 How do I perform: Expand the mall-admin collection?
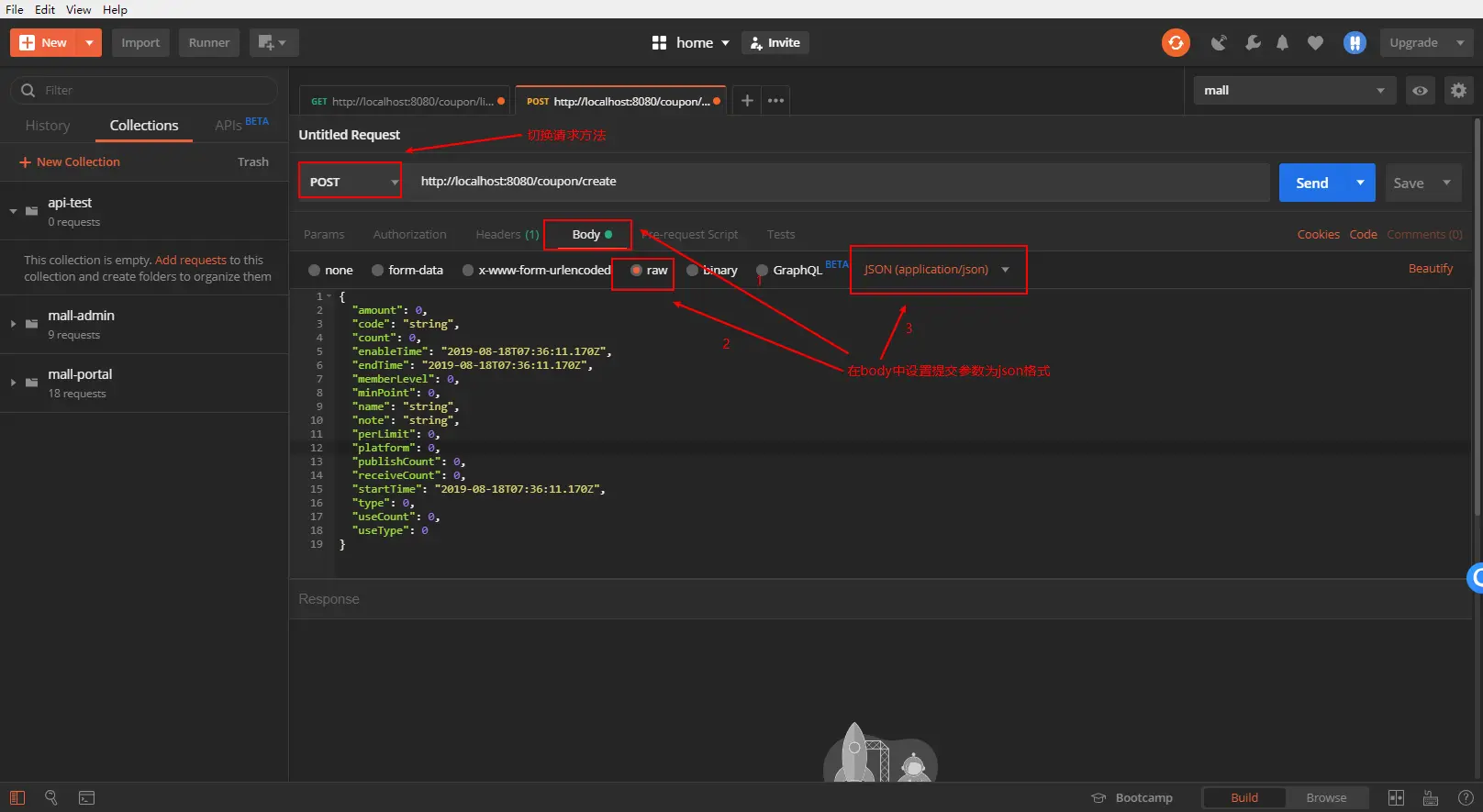pyautogui.click(x=13, y=324)
